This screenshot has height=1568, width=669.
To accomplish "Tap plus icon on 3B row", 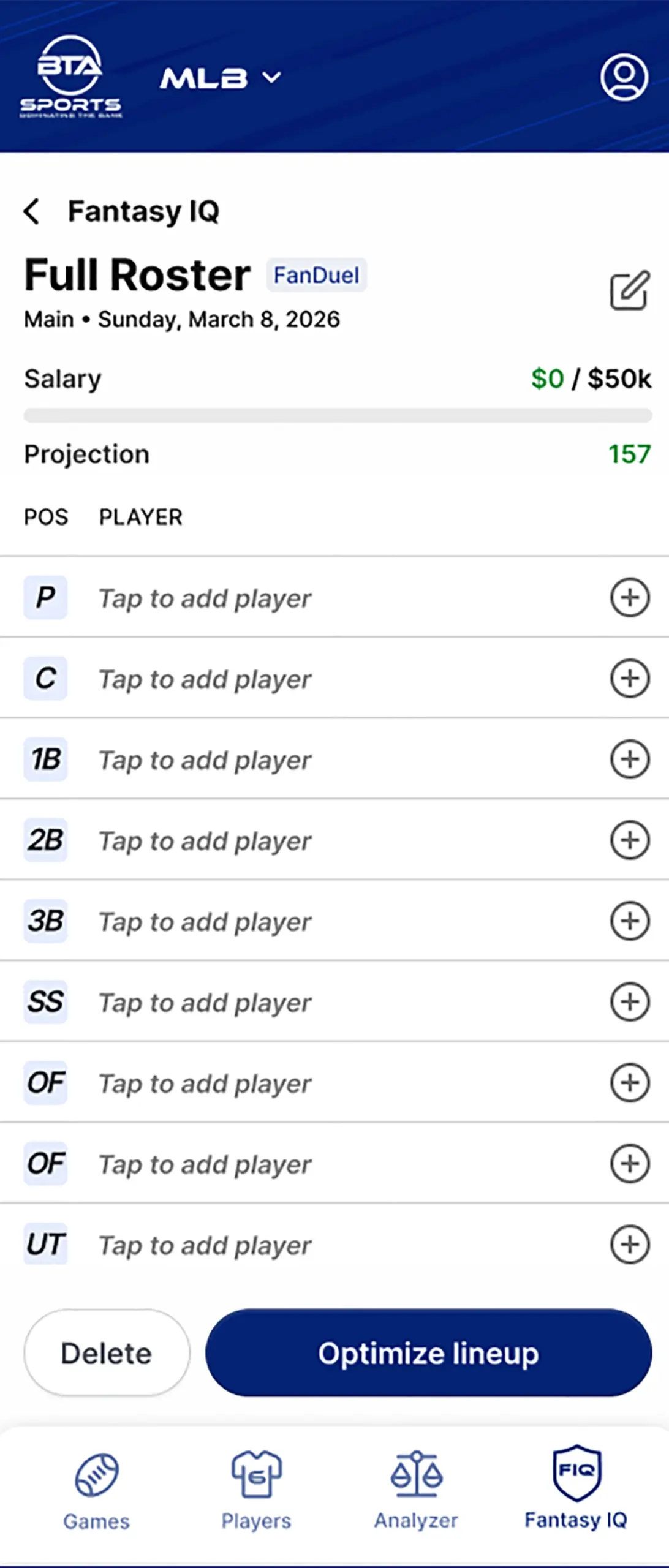I will pyautogui.click(x=629, y=921).
